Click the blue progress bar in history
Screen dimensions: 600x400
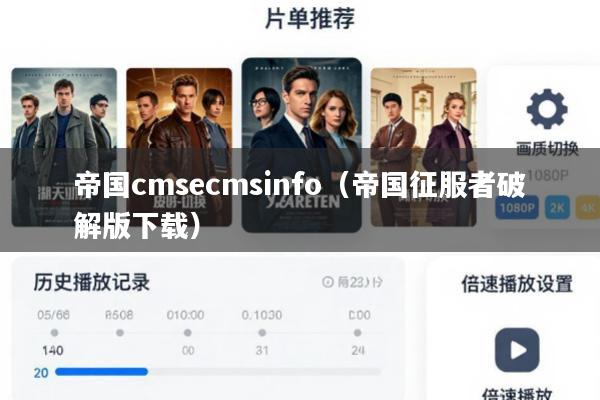[101, 371]
